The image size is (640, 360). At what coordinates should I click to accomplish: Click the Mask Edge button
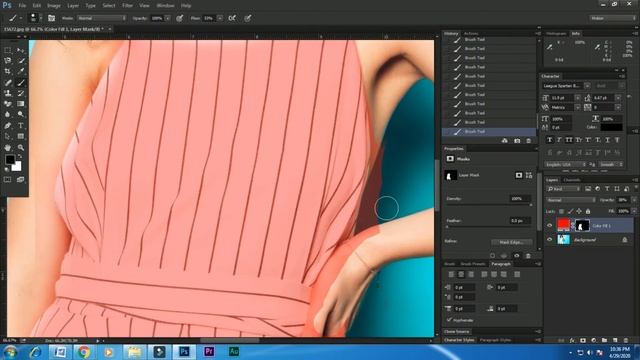pos(511,242)
